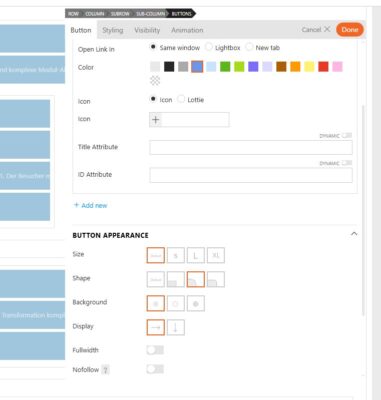Switch to the Visibility tab

(147, 30)
